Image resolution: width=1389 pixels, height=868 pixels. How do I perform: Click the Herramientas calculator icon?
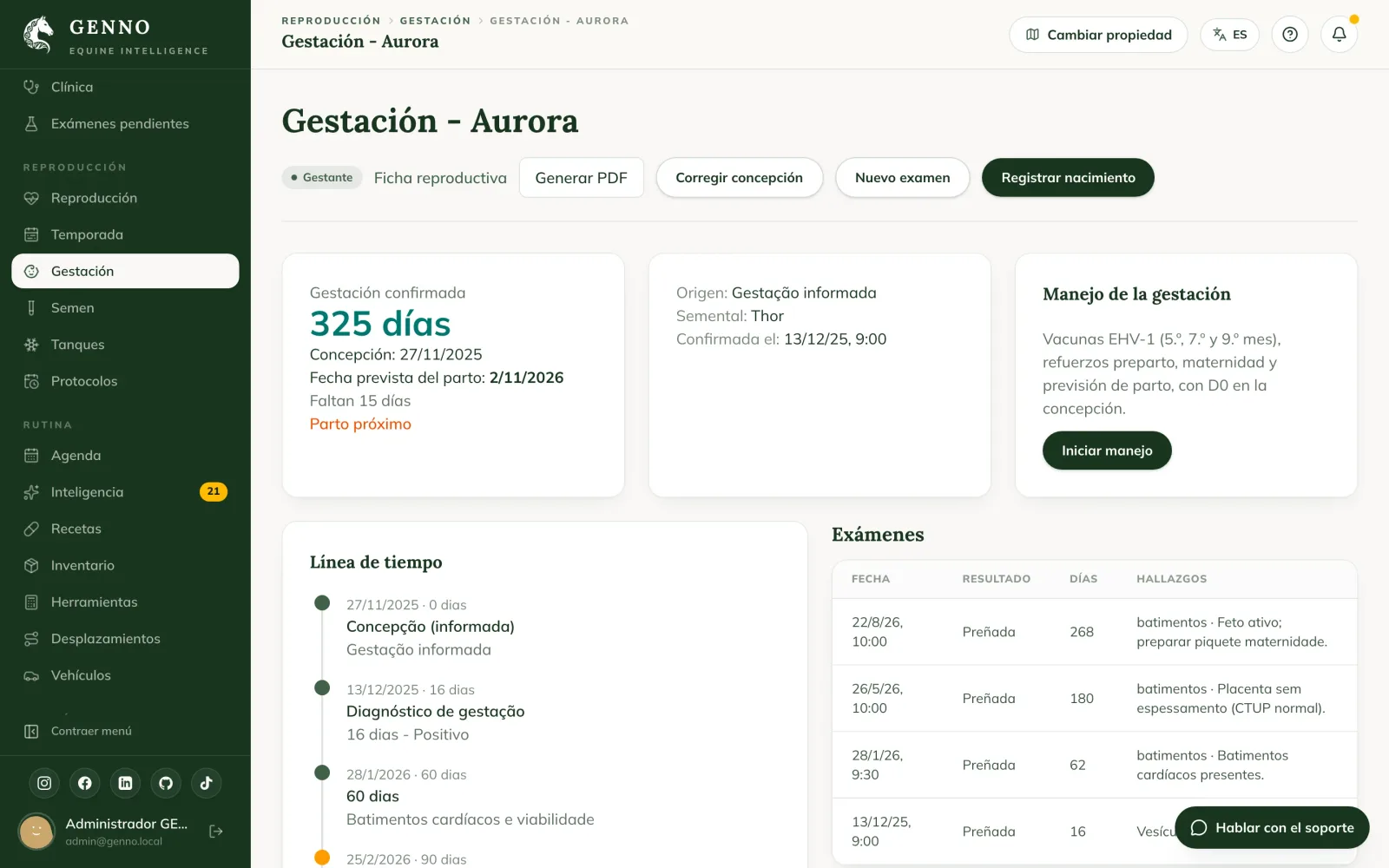click(31, 602)
